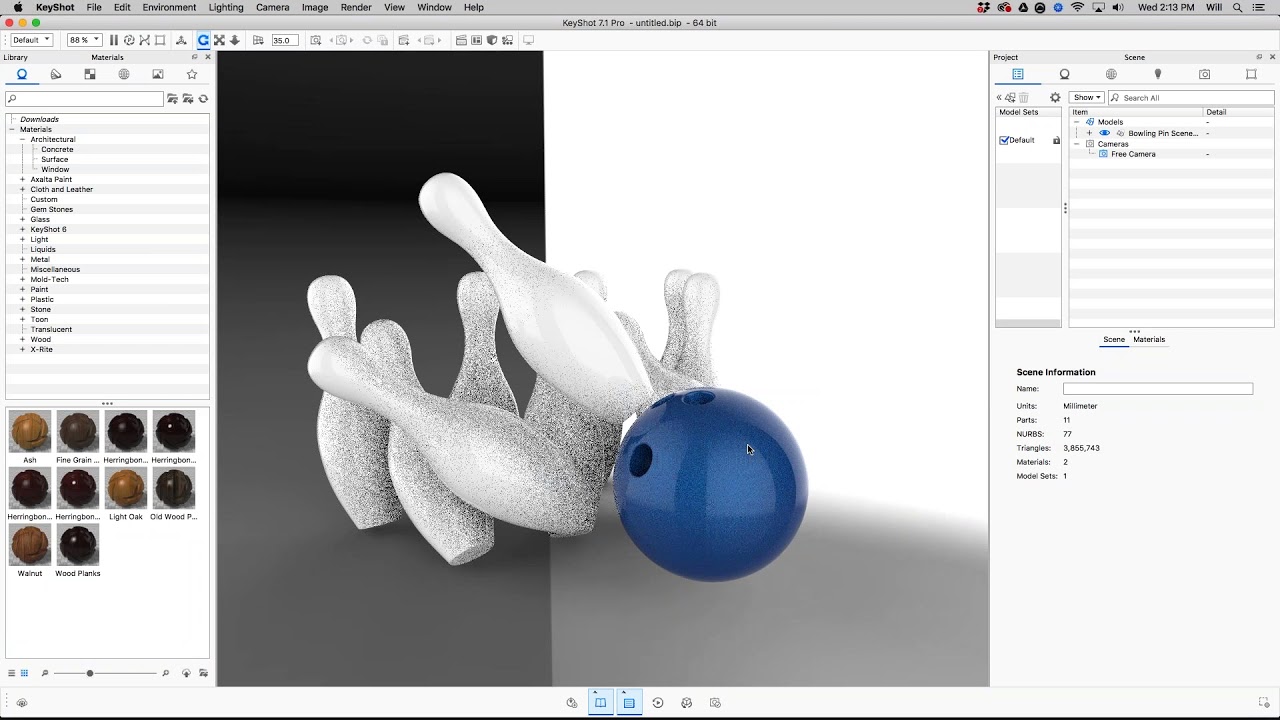The width and height of the screenshot is (1280, 720).
Task: Switch to Favorites tab in Library
Action: 192,74
